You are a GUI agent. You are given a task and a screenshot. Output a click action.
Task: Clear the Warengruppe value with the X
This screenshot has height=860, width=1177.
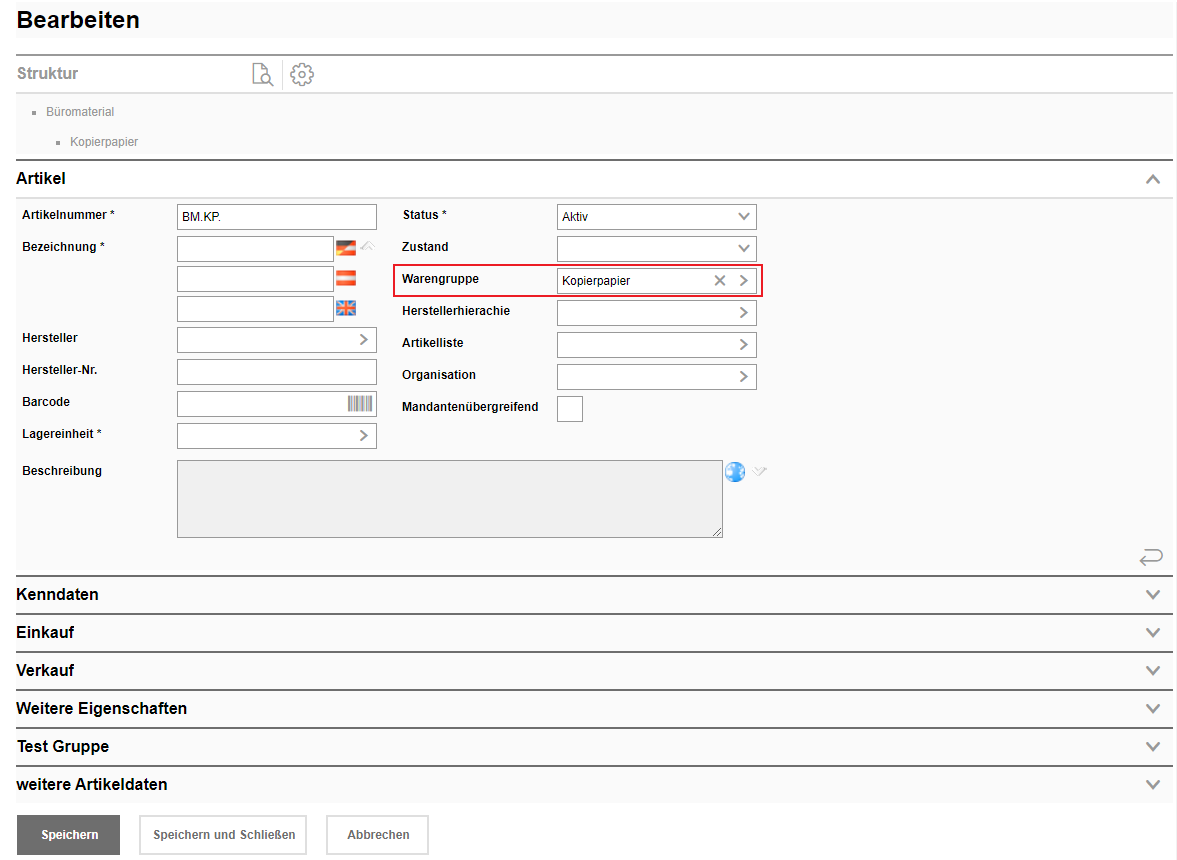(719, 281)
